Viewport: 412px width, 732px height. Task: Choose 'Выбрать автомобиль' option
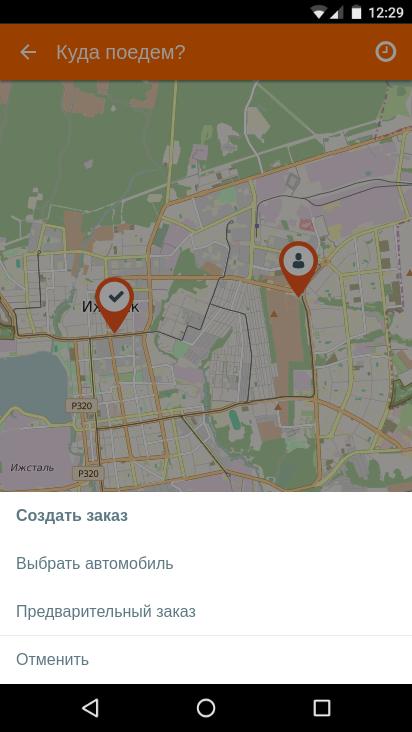pos(206,563)
